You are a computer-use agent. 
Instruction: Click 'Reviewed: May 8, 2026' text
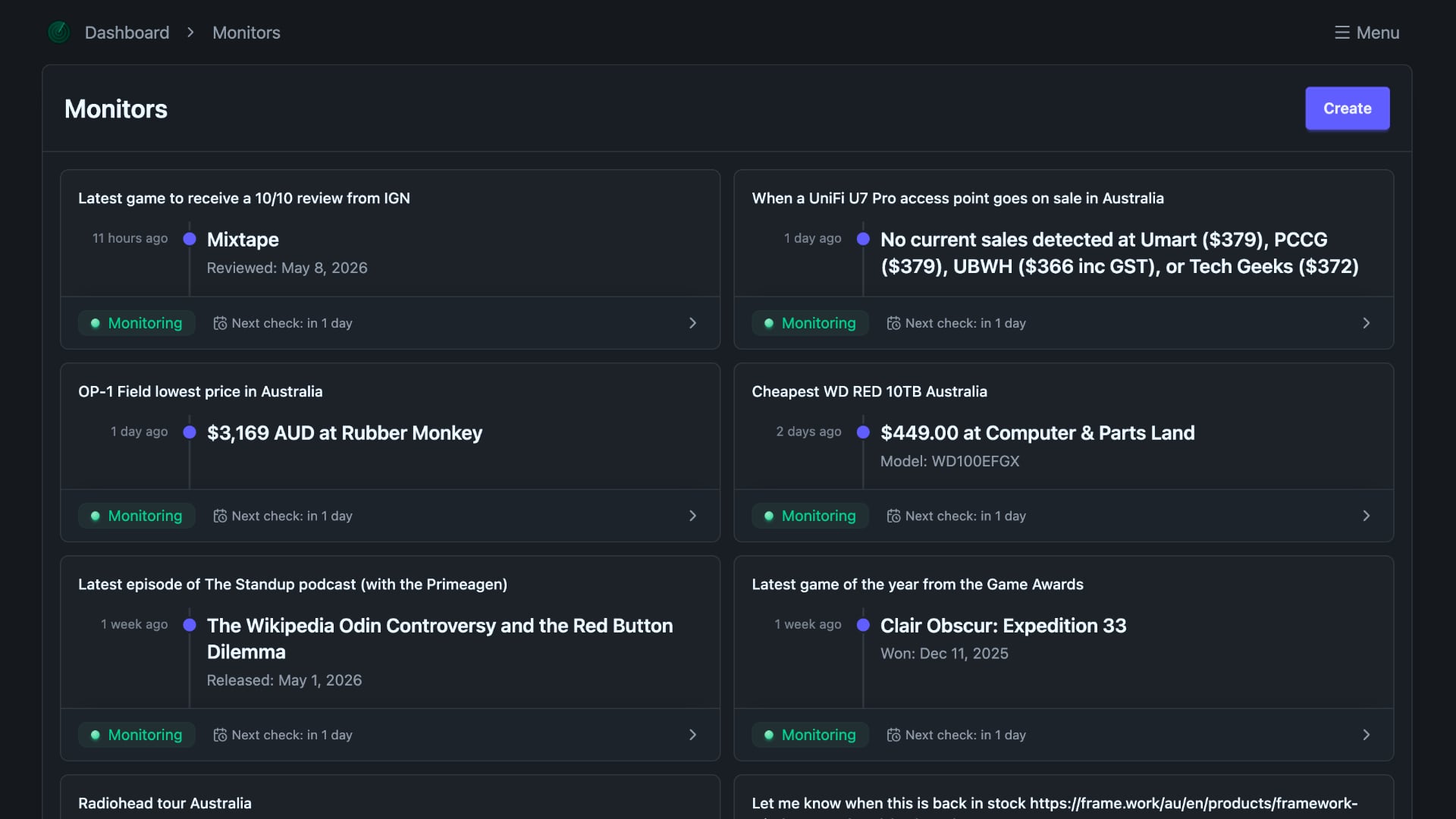click(x=287, y=268)
